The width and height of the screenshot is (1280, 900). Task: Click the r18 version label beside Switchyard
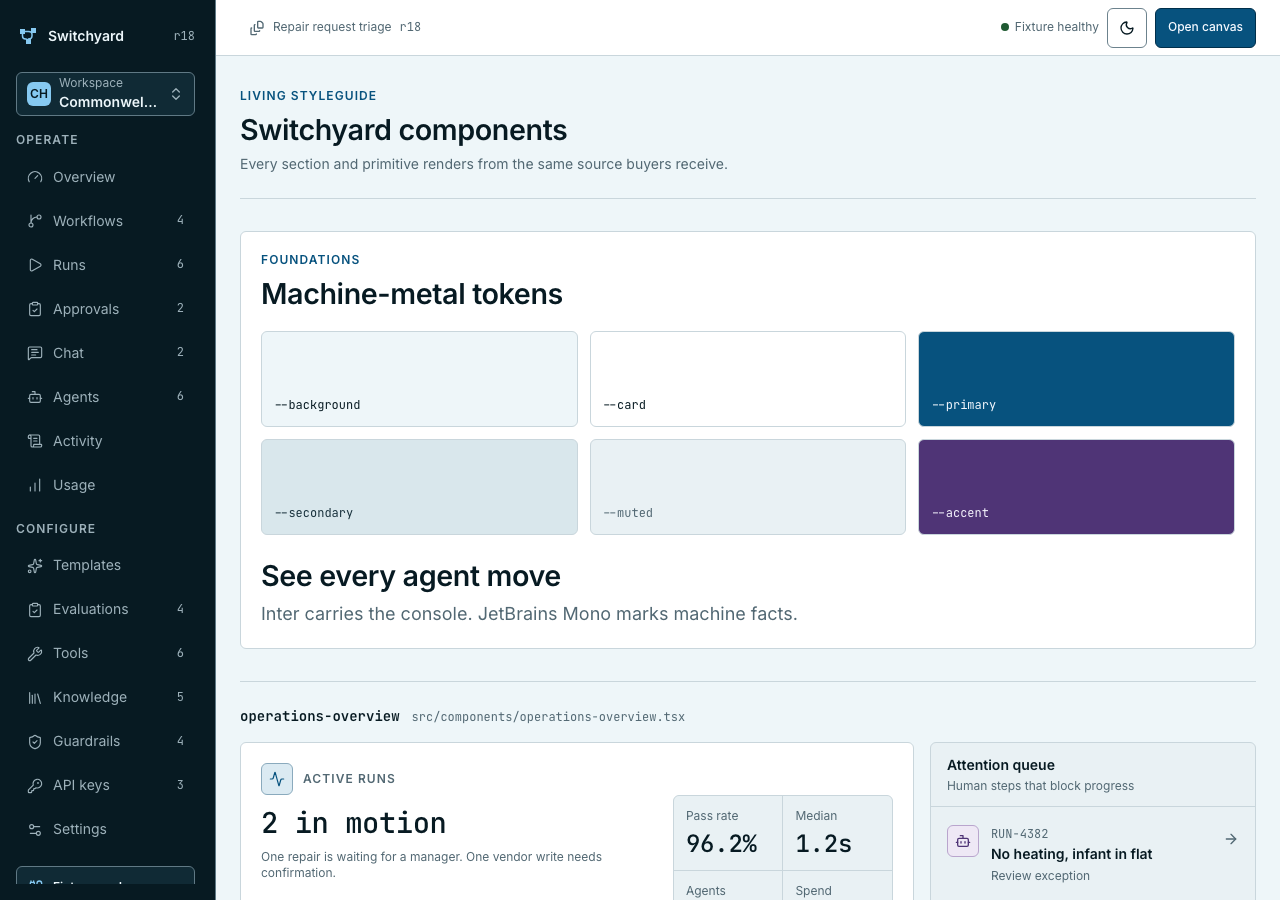[x=184, y=36]
